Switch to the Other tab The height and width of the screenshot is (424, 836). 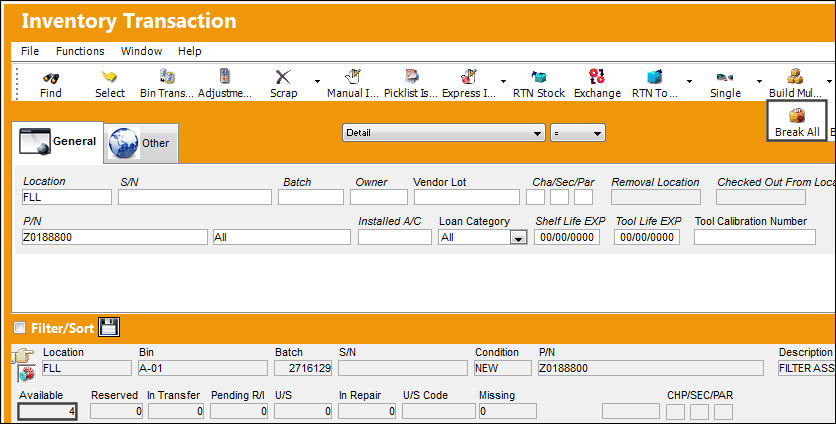pyautogui.click(x=141, y=143)
